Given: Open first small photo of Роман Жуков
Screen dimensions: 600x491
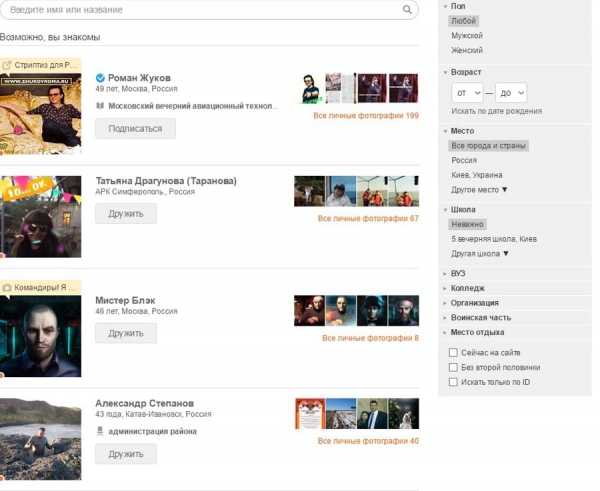Looking at the screenshot, I should click(310, 88).
